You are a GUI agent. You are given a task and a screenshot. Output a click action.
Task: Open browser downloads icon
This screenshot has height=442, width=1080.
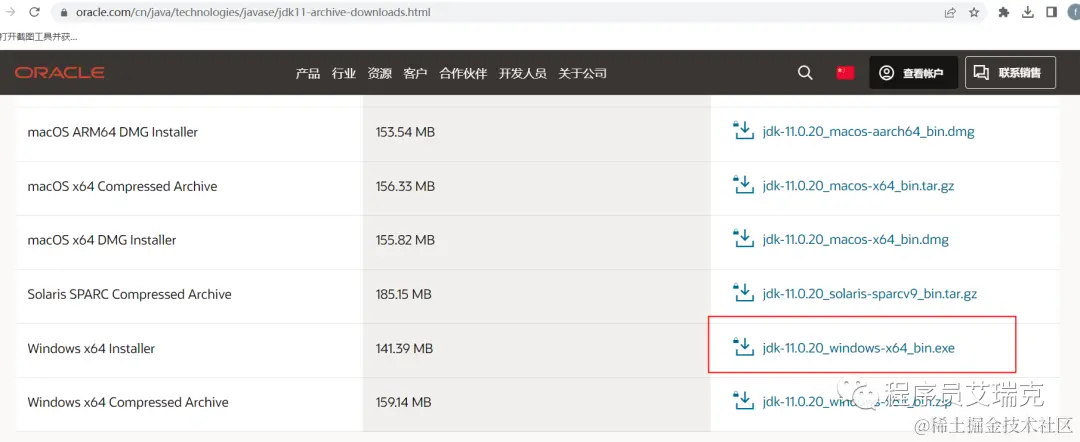click(1028, 12)
